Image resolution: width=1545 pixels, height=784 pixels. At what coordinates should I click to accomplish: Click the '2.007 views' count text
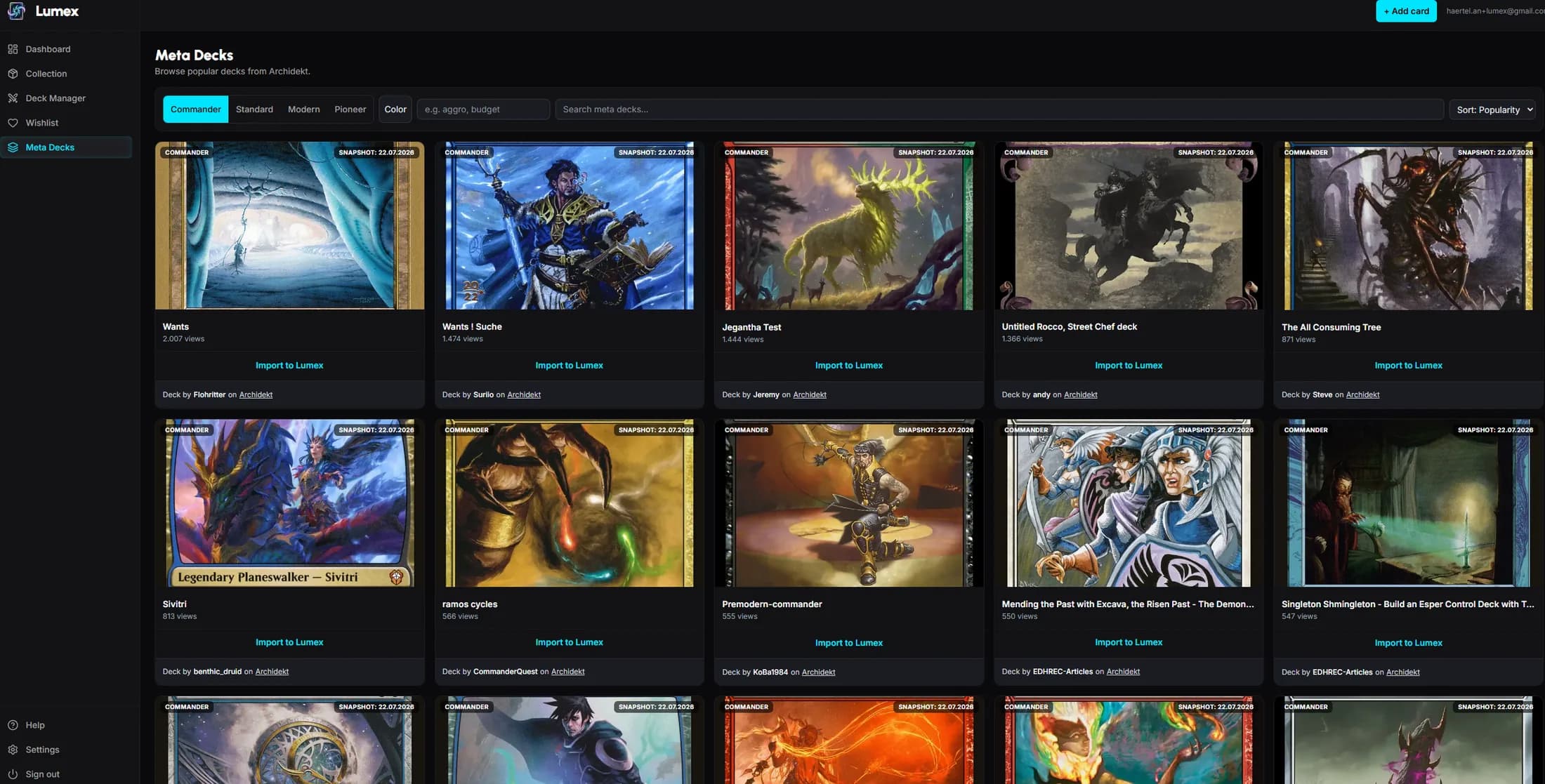pyautogui.click(x=183, y=339)
